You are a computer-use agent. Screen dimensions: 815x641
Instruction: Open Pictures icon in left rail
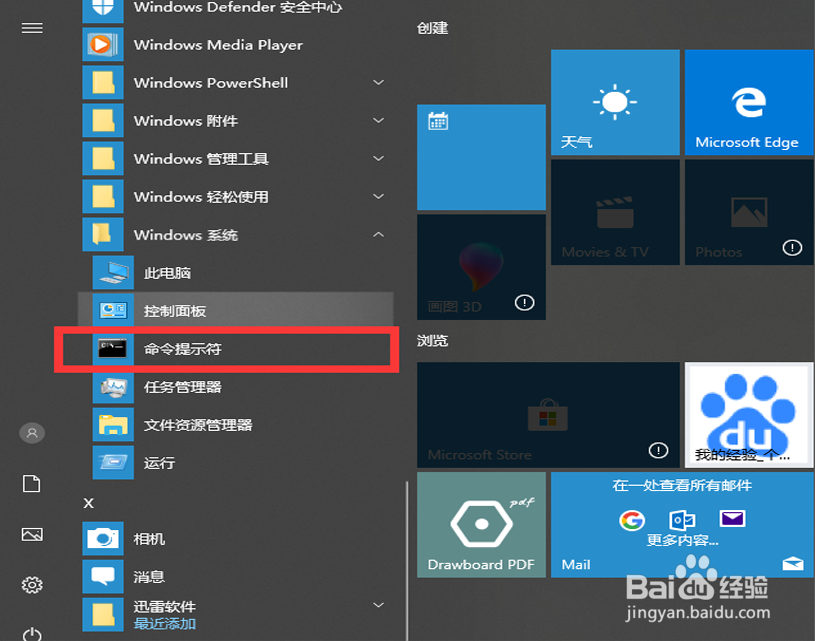click(x=32, y=534)
